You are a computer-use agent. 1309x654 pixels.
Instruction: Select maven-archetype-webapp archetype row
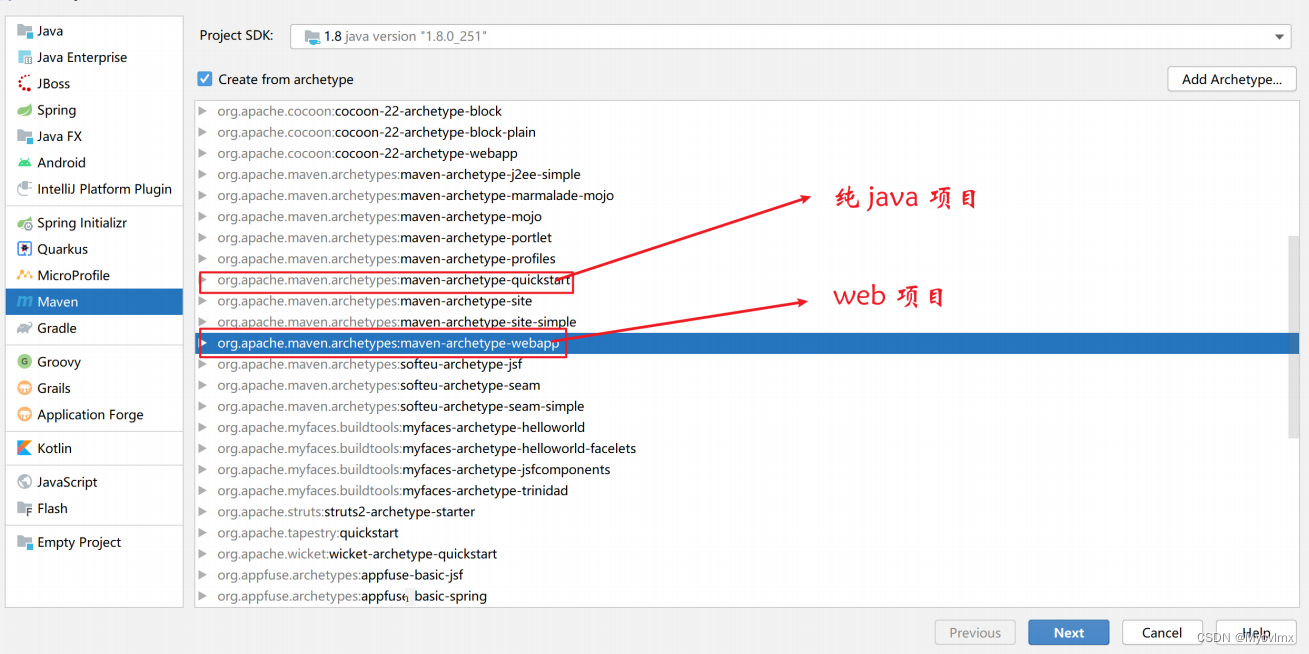(746, 343)
